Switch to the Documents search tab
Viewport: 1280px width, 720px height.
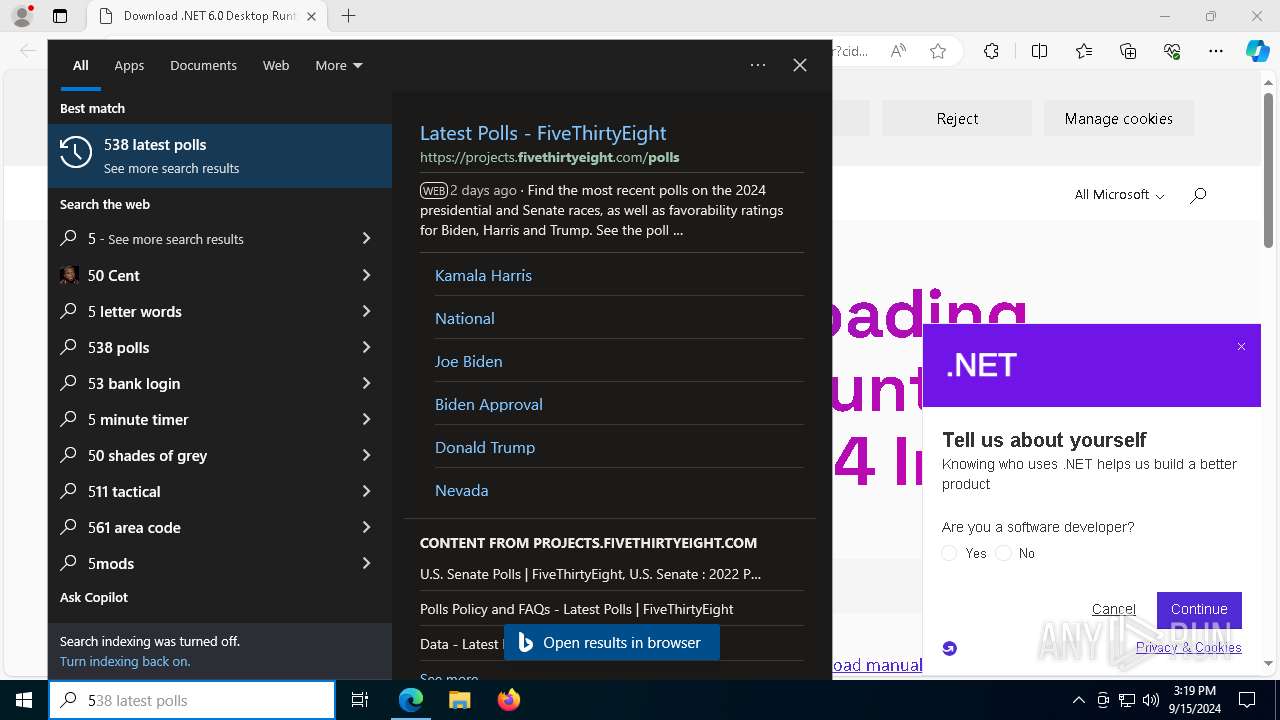[x=203, y=65]
